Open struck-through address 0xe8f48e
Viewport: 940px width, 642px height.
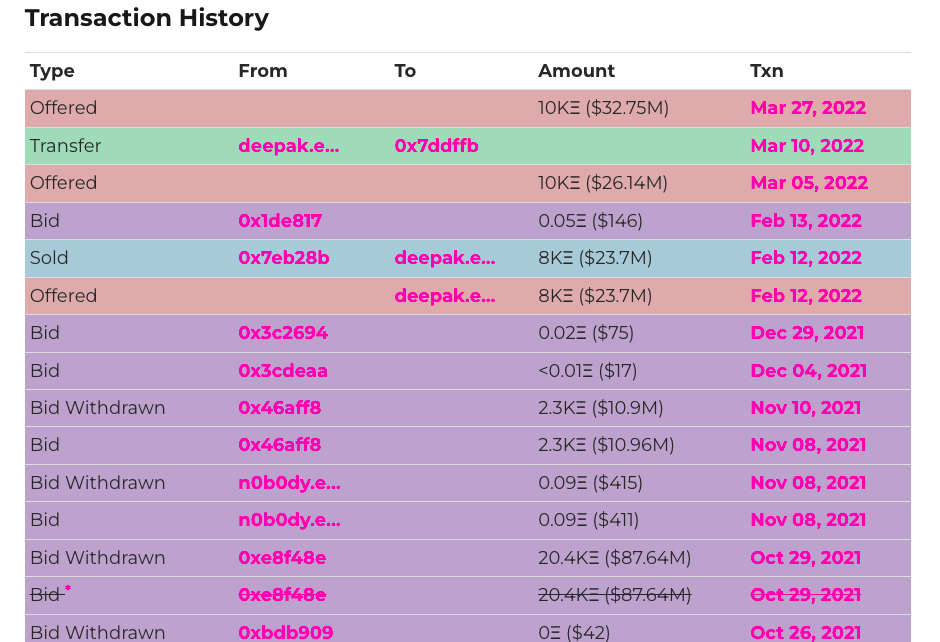282,595
